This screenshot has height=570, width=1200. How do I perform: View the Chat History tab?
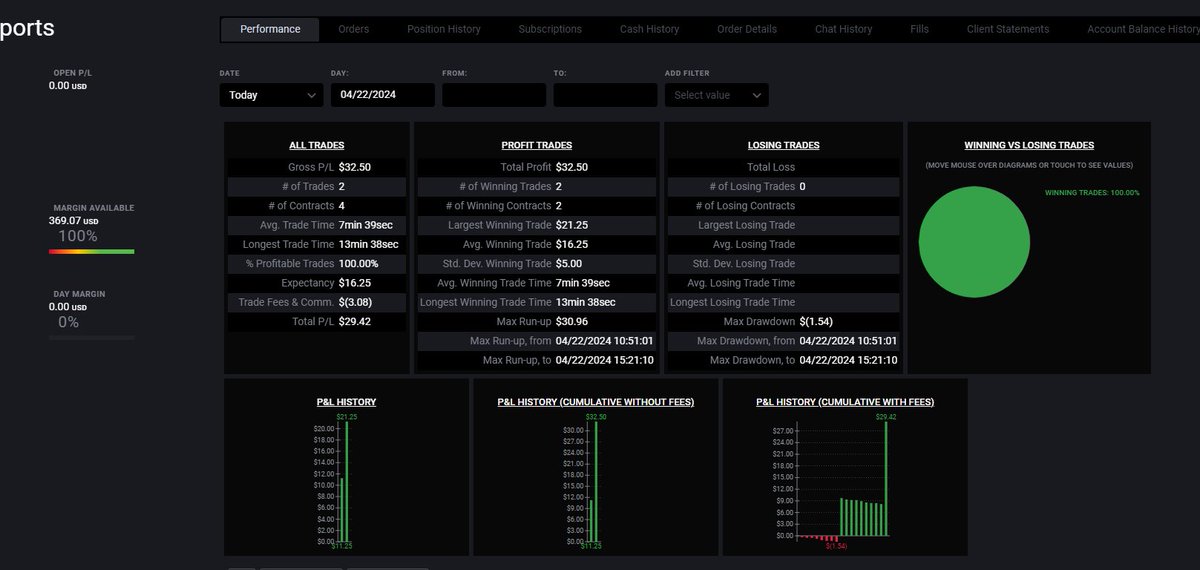(843, 29)
